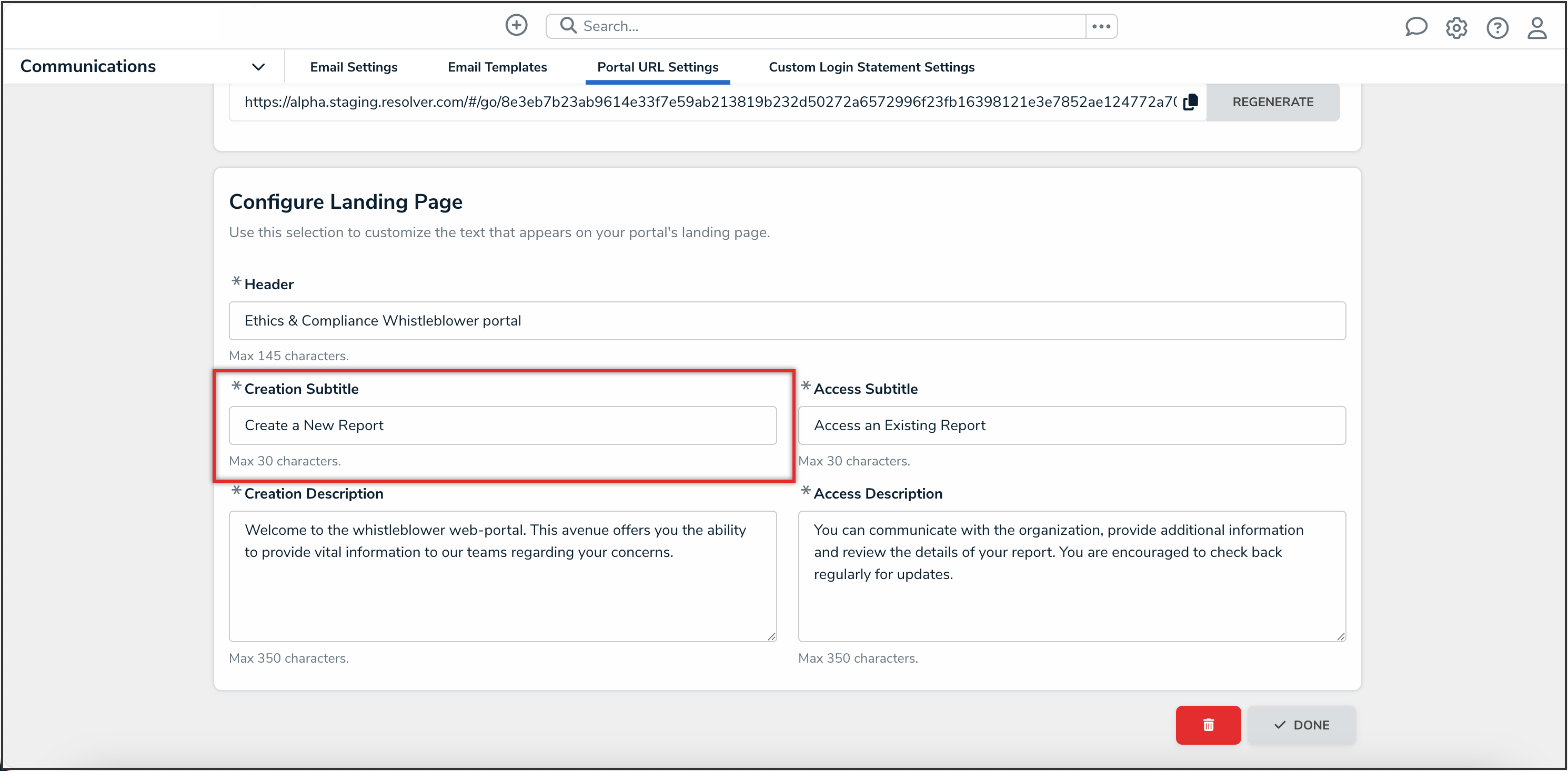Copy the portal URL to clipboard
This screenshot has width=1568, height=771.
[x=1191, y=102]
